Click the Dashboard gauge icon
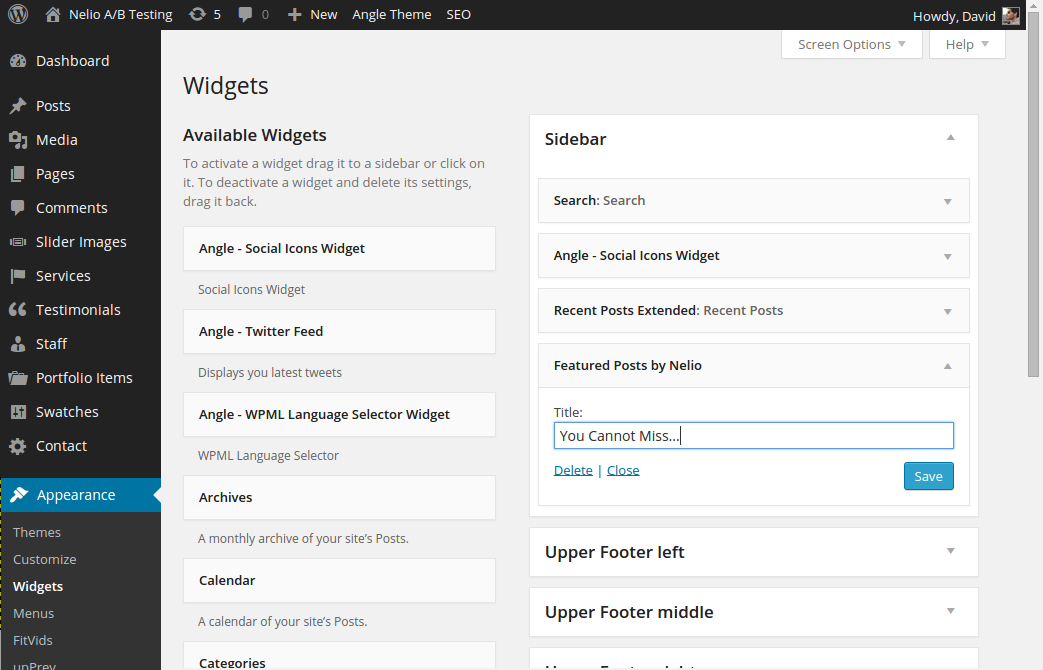This screenshot has height=670, width=1043. click(18, 61)
